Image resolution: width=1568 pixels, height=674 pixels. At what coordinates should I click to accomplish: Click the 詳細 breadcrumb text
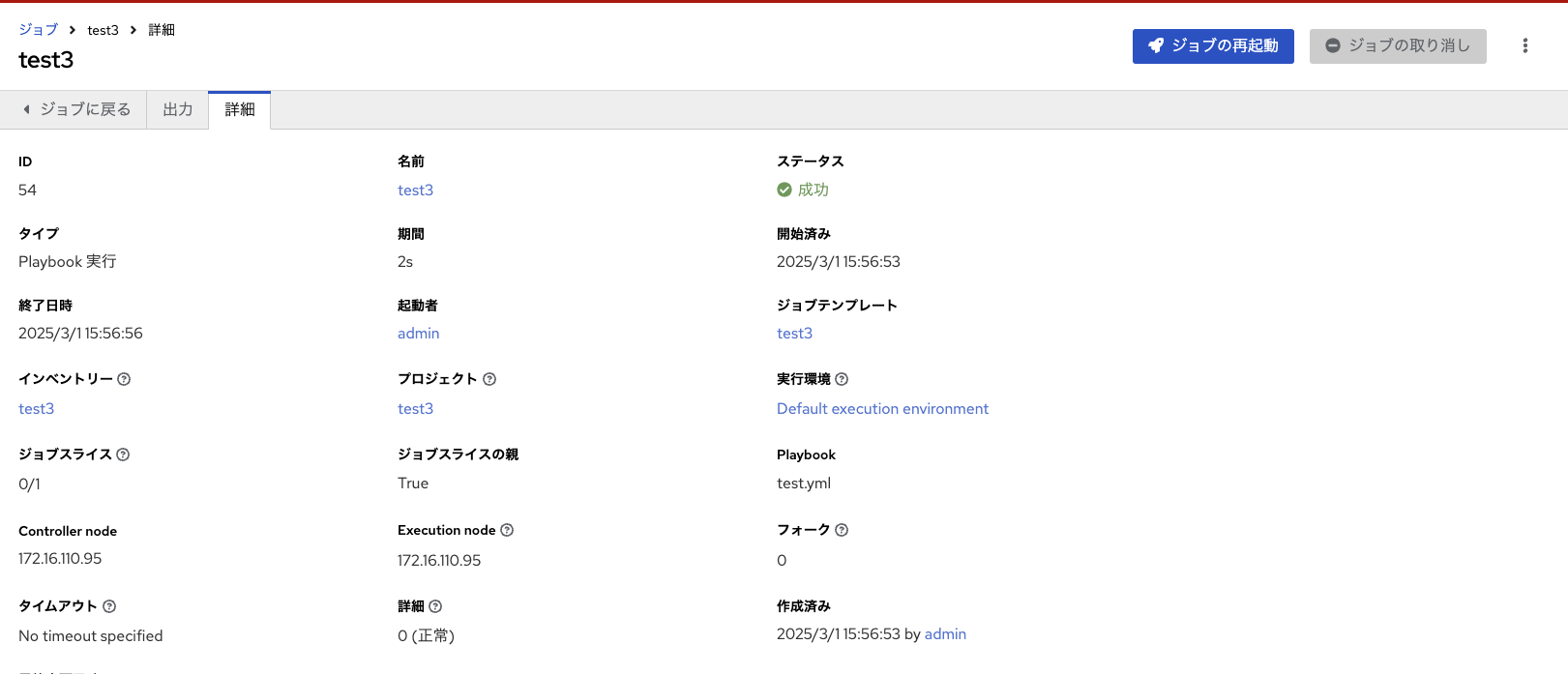pos(162,30)
